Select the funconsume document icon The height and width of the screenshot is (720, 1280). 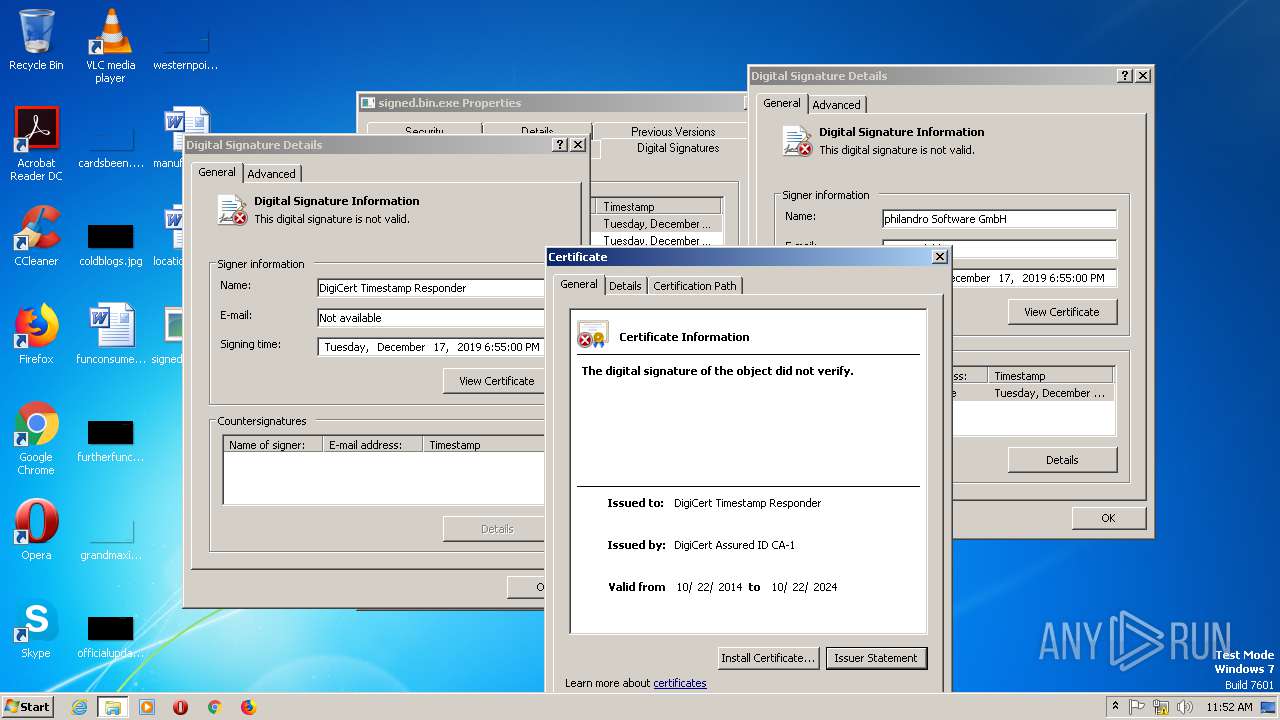(x=110, y=334)
